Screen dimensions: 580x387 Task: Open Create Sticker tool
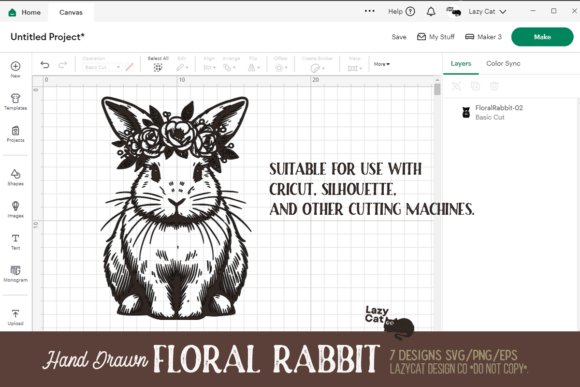(x=317, y=64)
